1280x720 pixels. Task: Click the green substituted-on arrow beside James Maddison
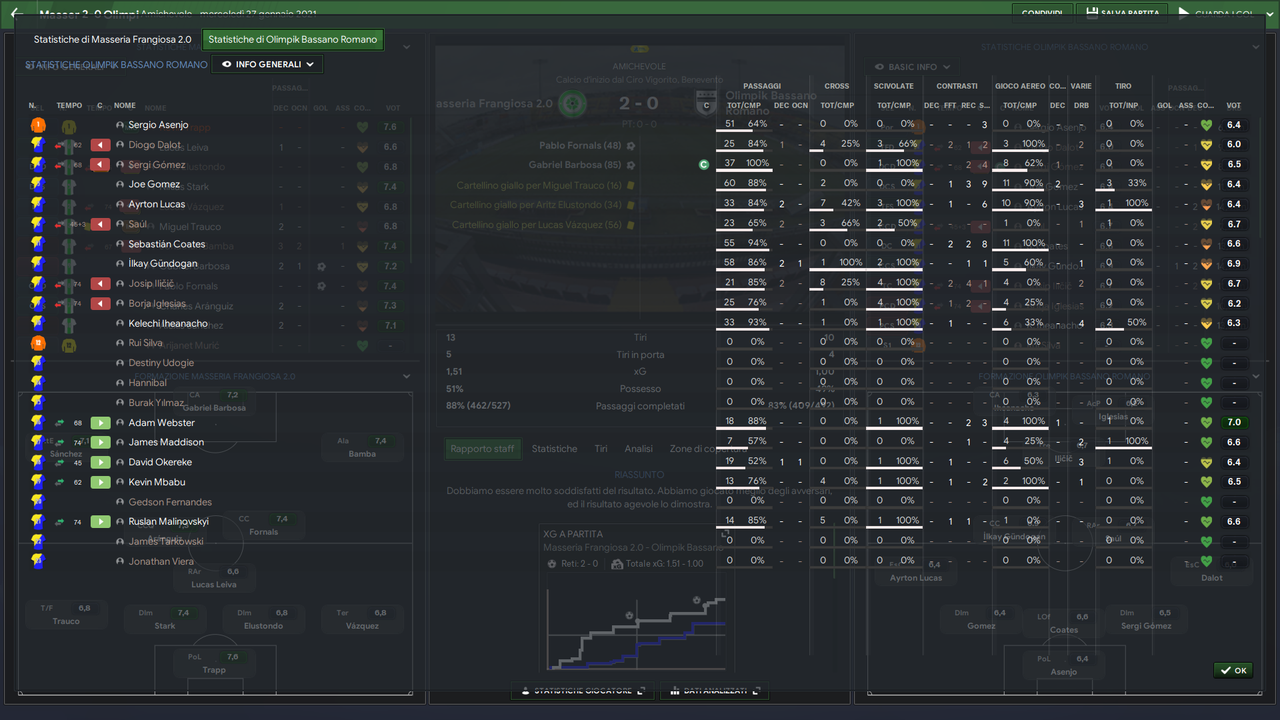[x=100, y=442]
